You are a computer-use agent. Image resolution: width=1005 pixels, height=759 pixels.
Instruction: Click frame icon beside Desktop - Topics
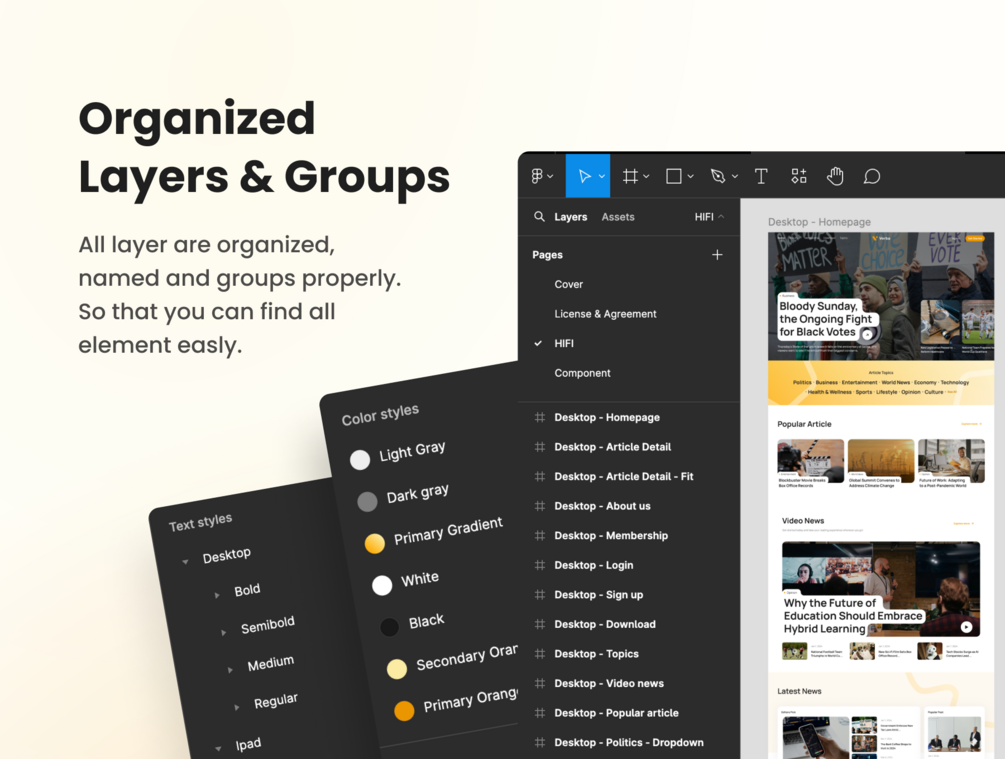[540, 653]
